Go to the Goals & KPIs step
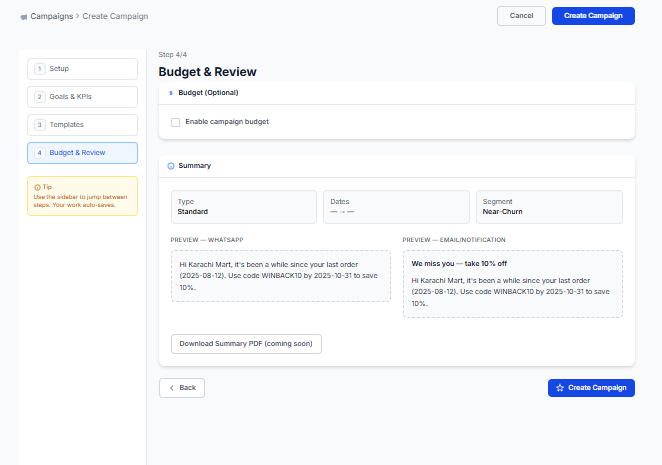Screen dimensions: 662x465 82,97
